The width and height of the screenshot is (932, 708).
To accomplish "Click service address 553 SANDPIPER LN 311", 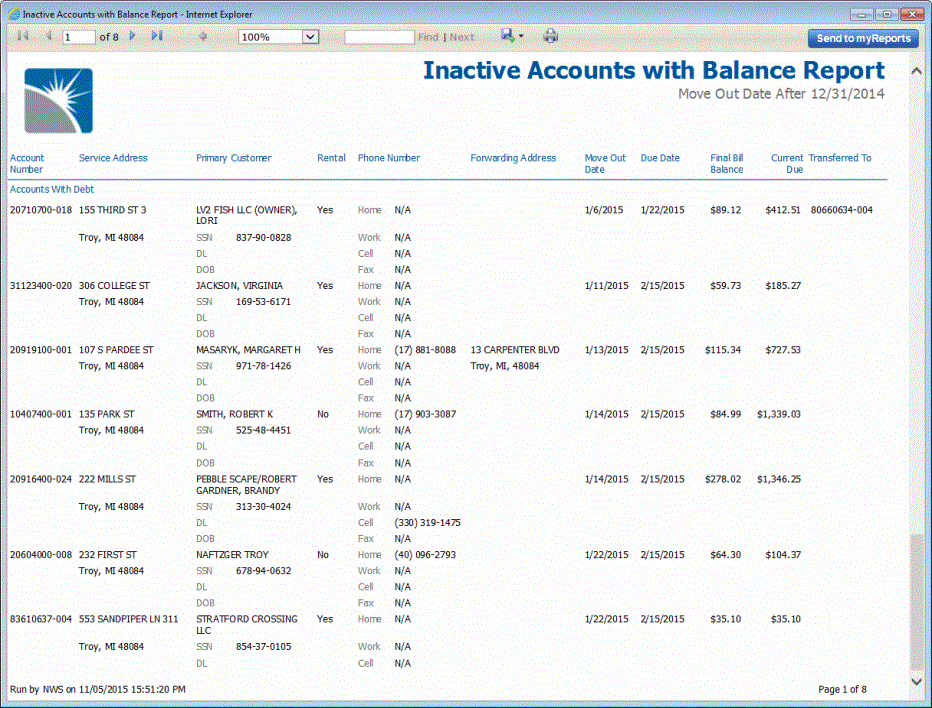I will coord(128,619).
